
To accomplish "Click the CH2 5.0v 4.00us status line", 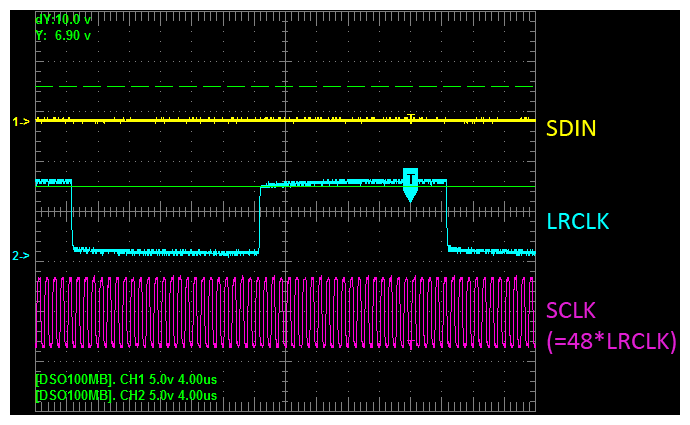I will click(126, 395).
